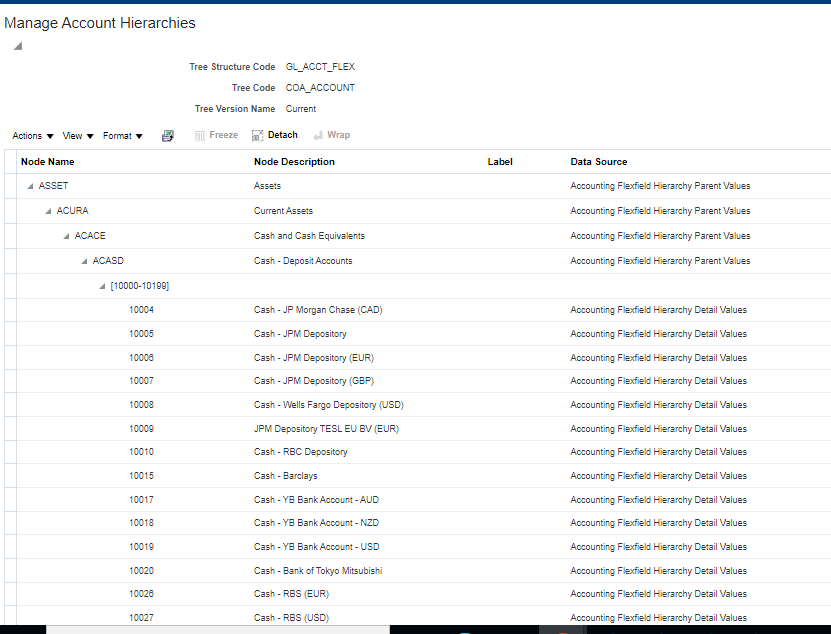
Task: Collapse the ASSET tree node
Action: [x=28, y=185]
